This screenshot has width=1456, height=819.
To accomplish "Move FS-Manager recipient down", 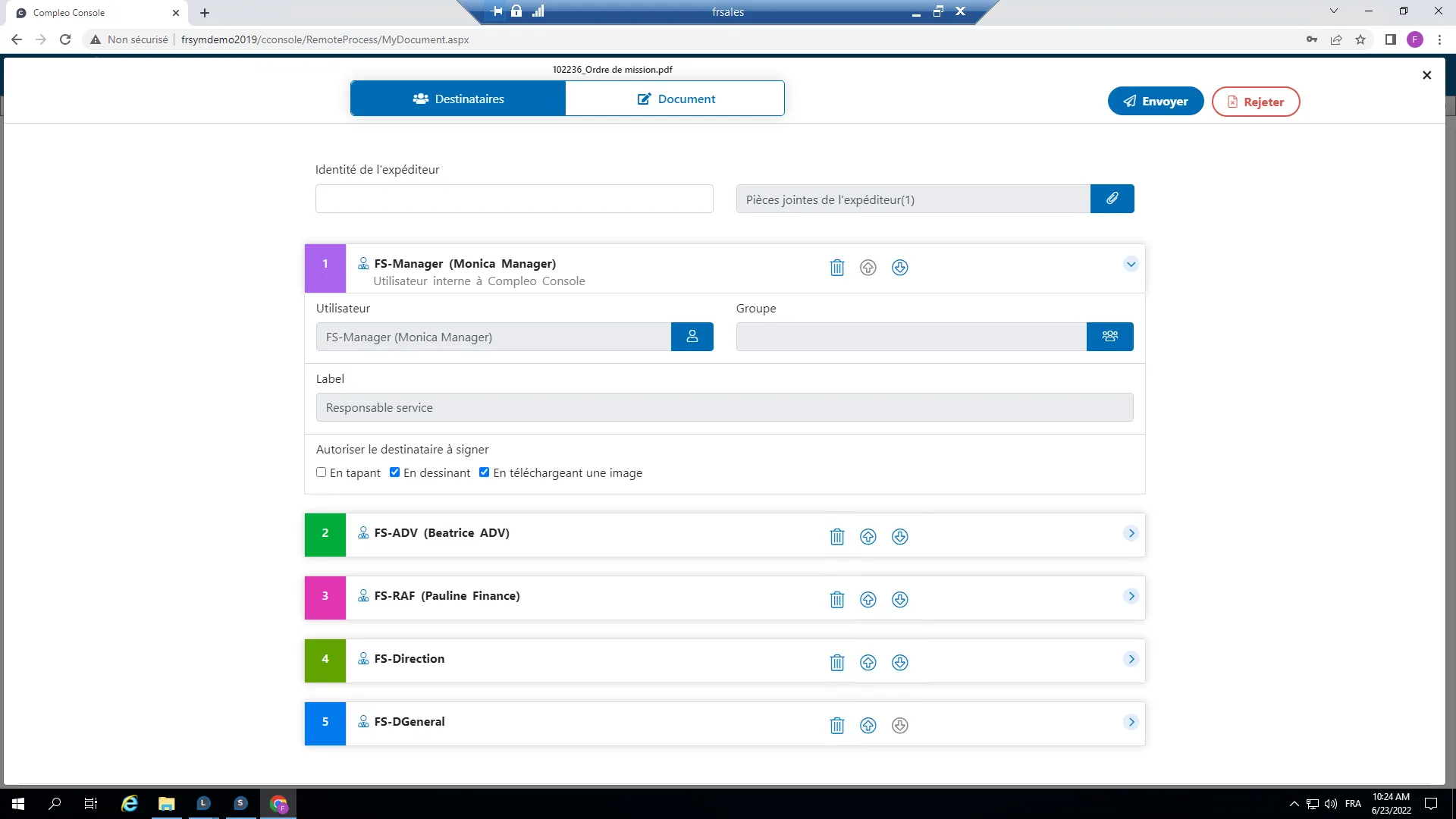I will click(x=900, y=268).
